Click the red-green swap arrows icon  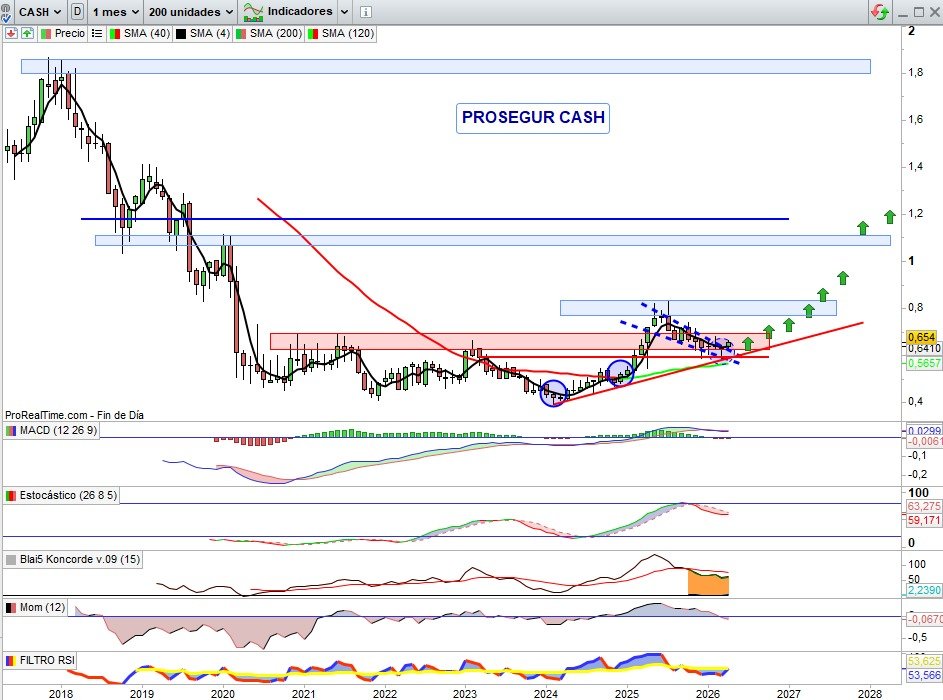tap(879, 11)
